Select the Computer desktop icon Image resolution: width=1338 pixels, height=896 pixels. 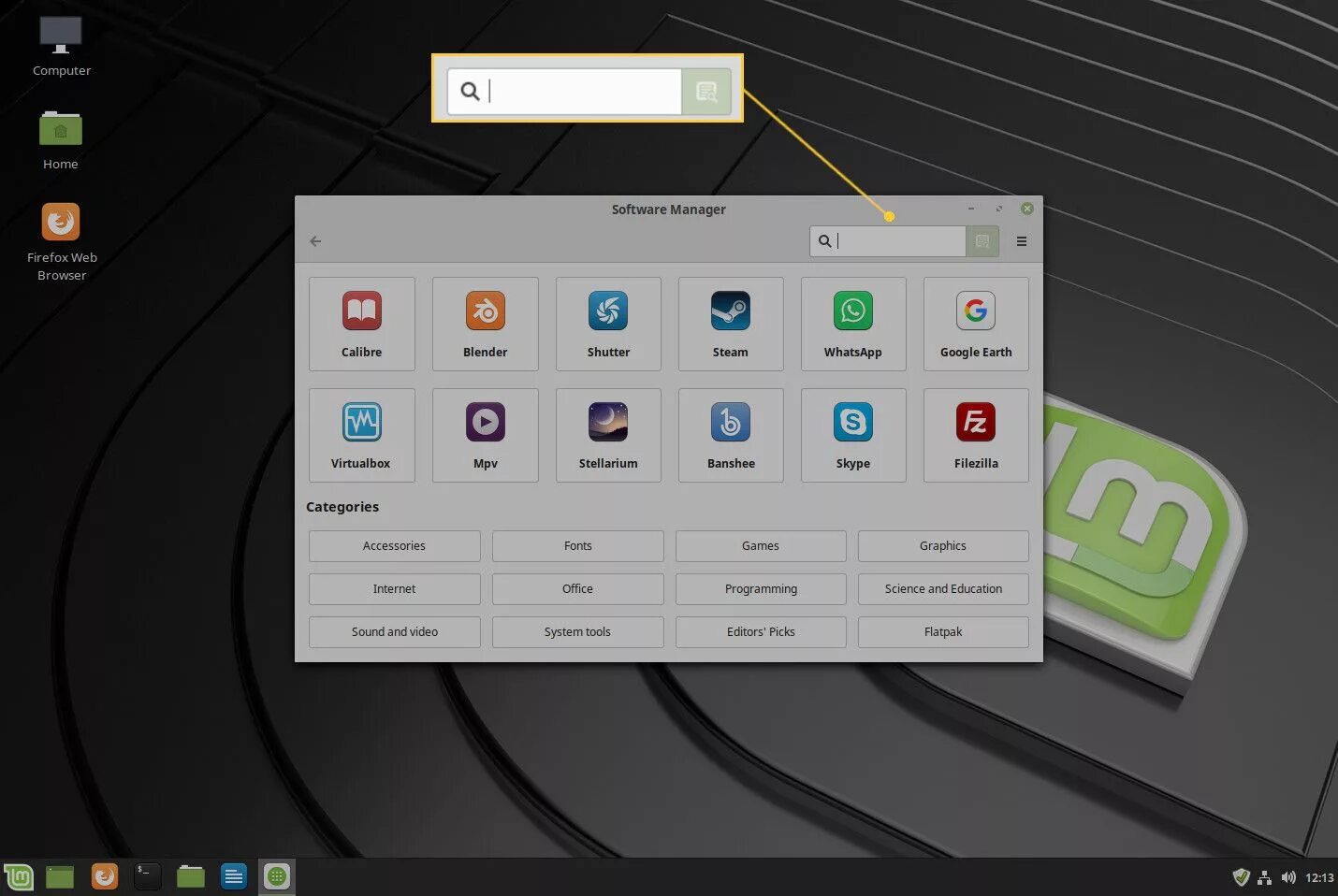point(61,46)
